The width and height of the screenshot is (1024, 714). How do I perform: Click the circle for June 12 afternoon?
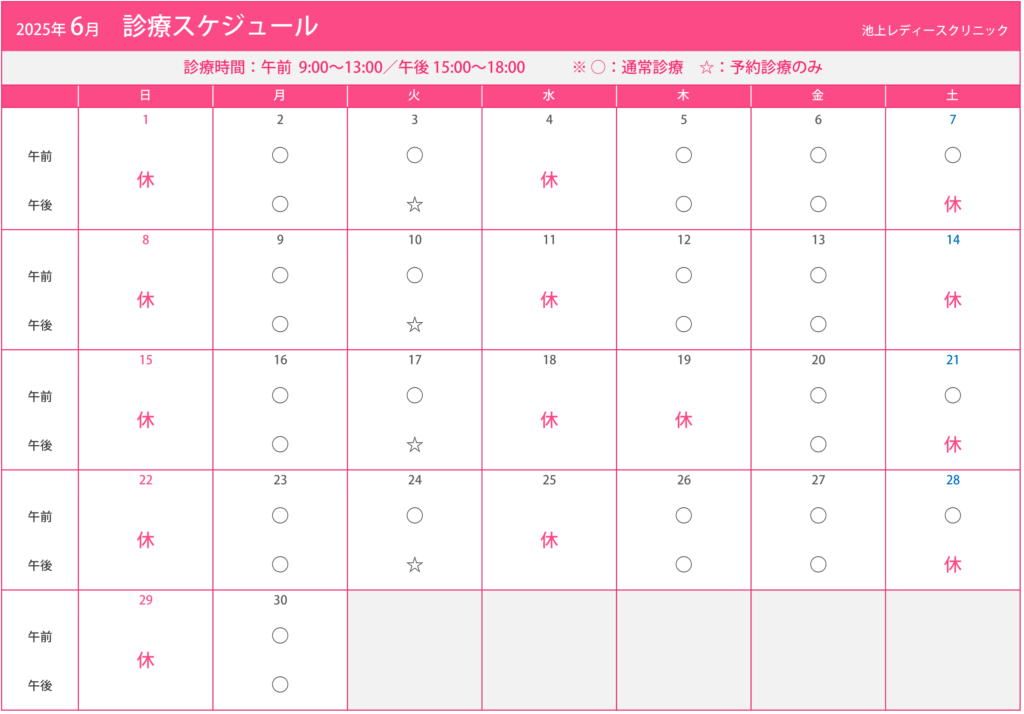coord(684,324)
